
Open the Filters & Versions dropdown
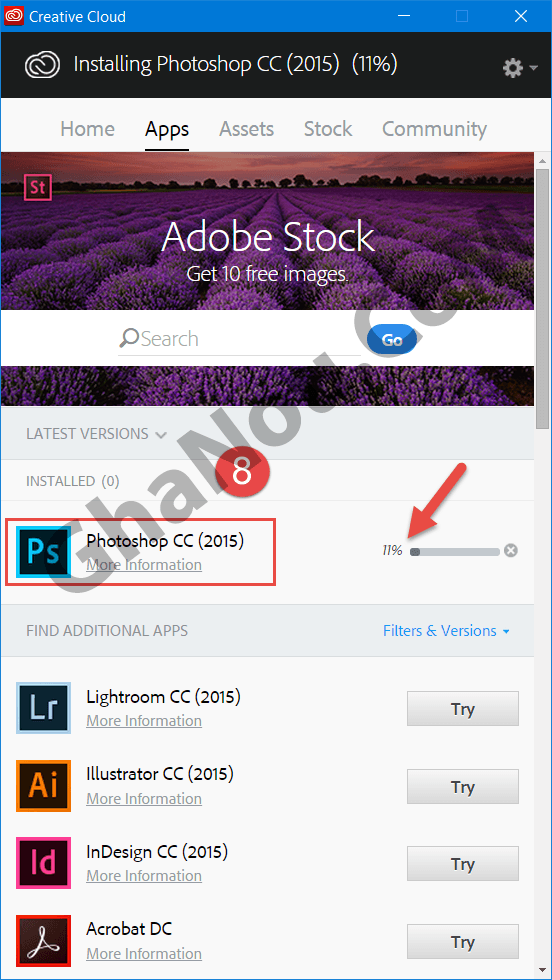446,631
